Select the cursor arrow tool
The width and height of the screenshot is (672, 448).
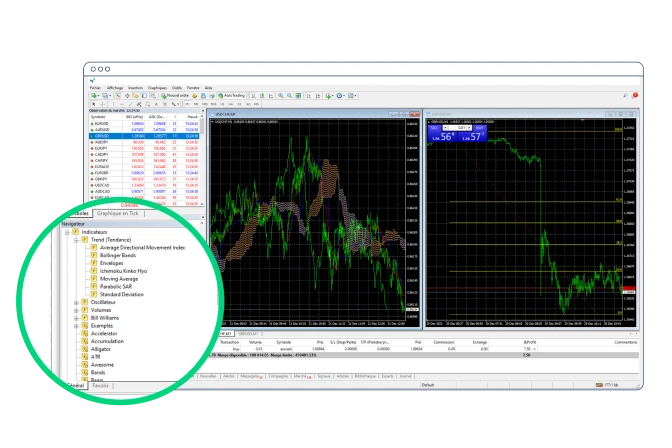point(93,104)
